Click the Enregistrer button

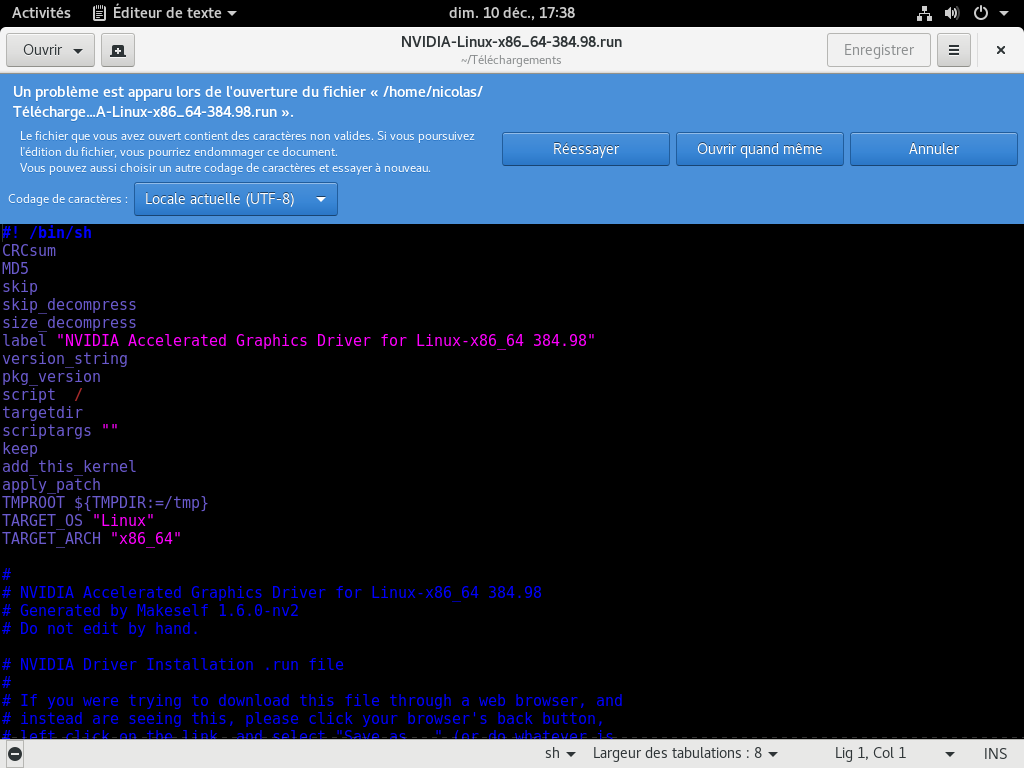(x=878, y=50)
